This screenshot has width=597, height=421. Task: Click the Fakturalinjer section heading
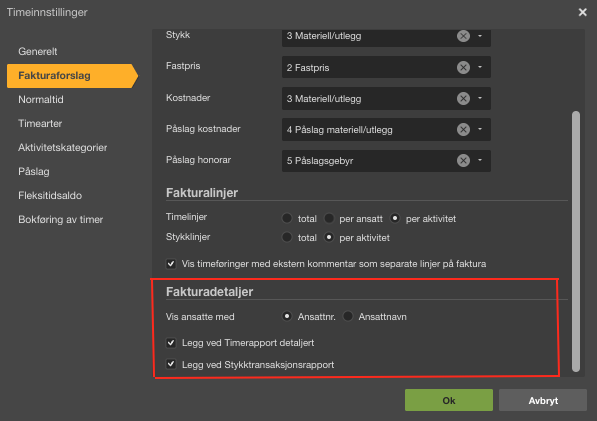pos(202,193)
